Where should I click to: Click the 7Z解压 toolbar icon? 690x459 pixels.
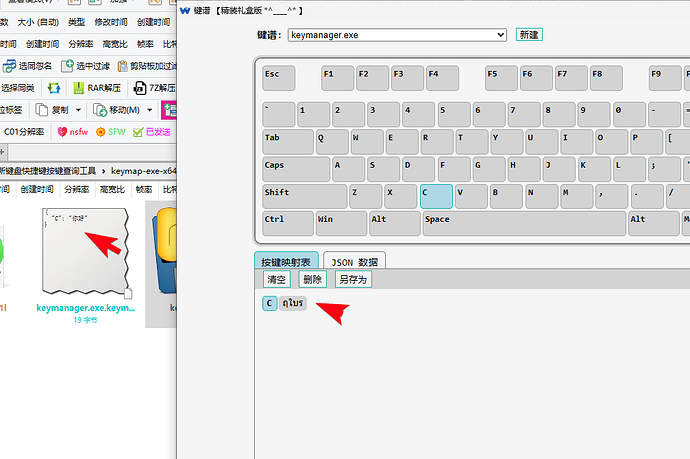(140, 87)
